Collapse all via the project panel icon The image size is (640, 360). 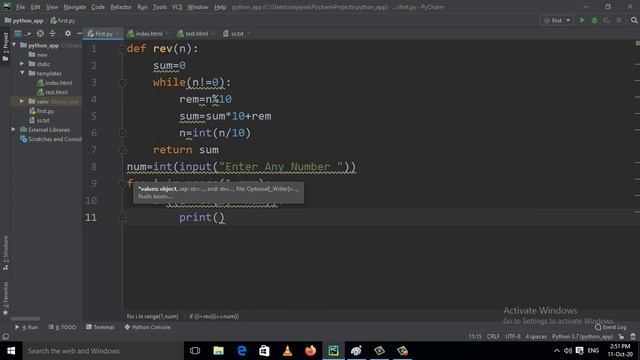(52, 33)
